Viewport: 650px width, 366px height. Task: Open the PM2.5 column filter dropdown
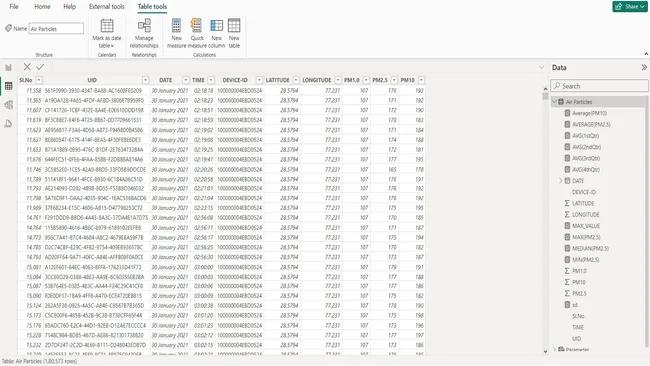(x=394, y=80)
